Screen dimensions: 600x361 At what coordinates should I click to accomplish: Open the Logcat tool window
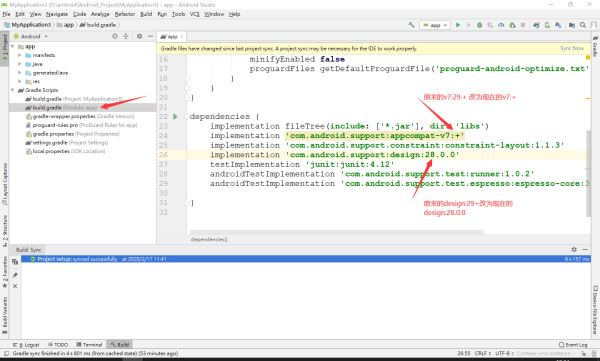pos(26,345)
